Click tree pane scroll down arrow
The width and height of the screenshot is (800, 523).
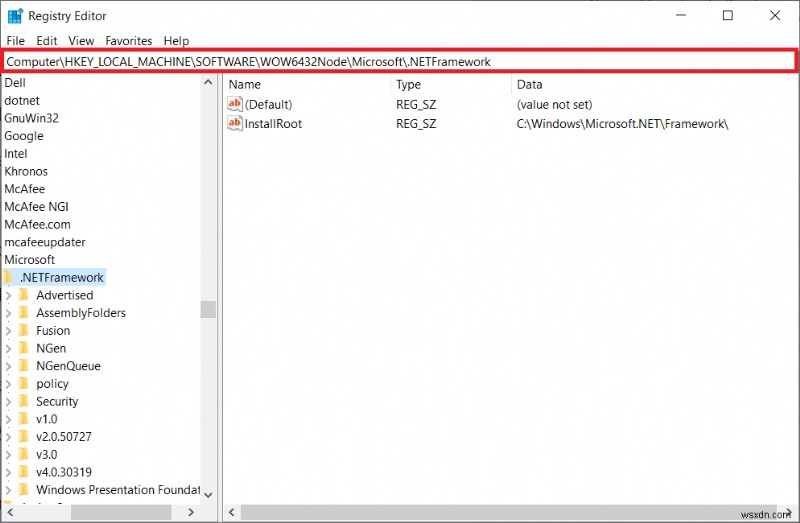pyautogui.click(x=208, y=494)
